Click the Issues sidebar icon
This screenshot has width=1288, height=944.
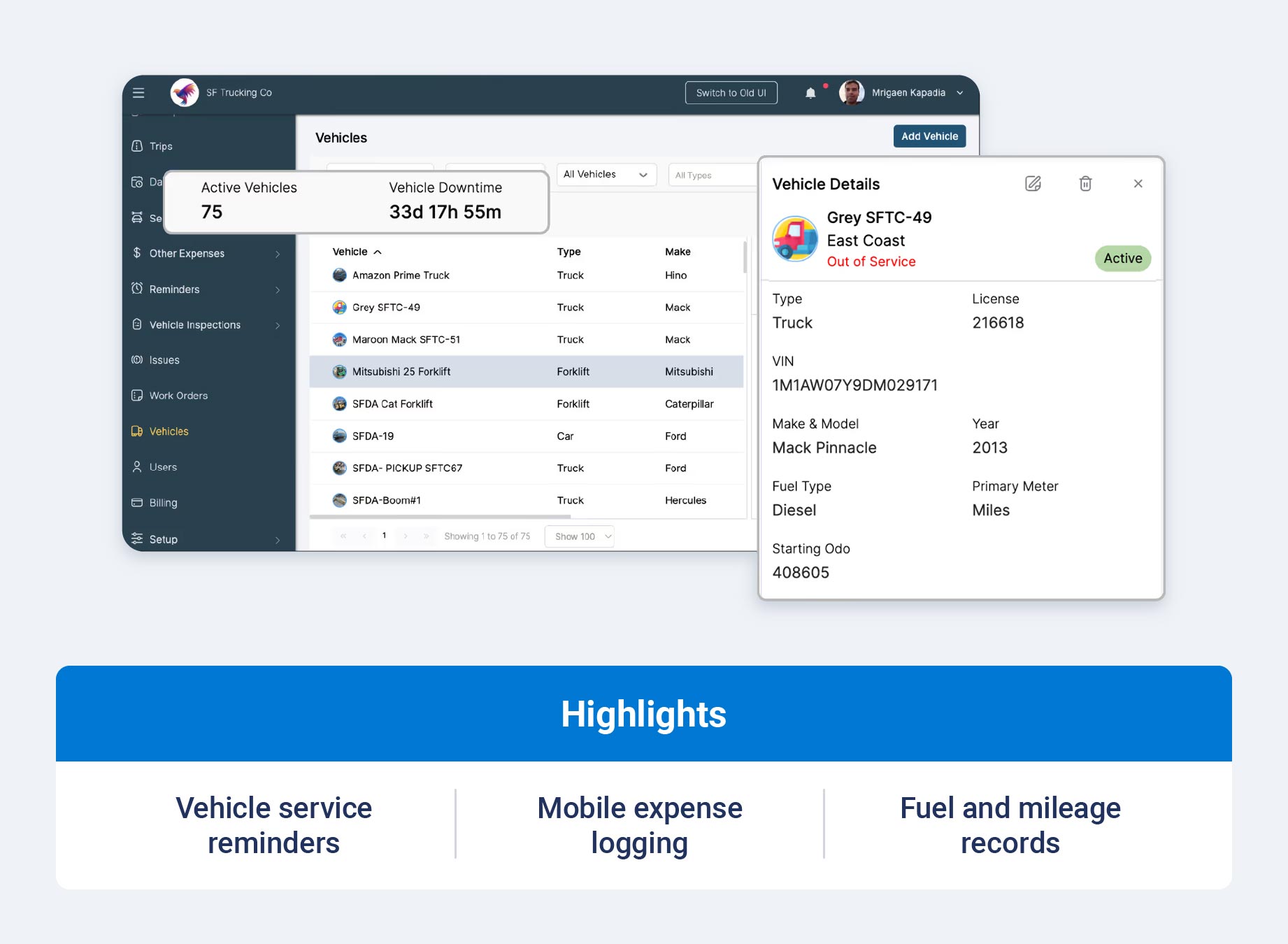[137, 359]
